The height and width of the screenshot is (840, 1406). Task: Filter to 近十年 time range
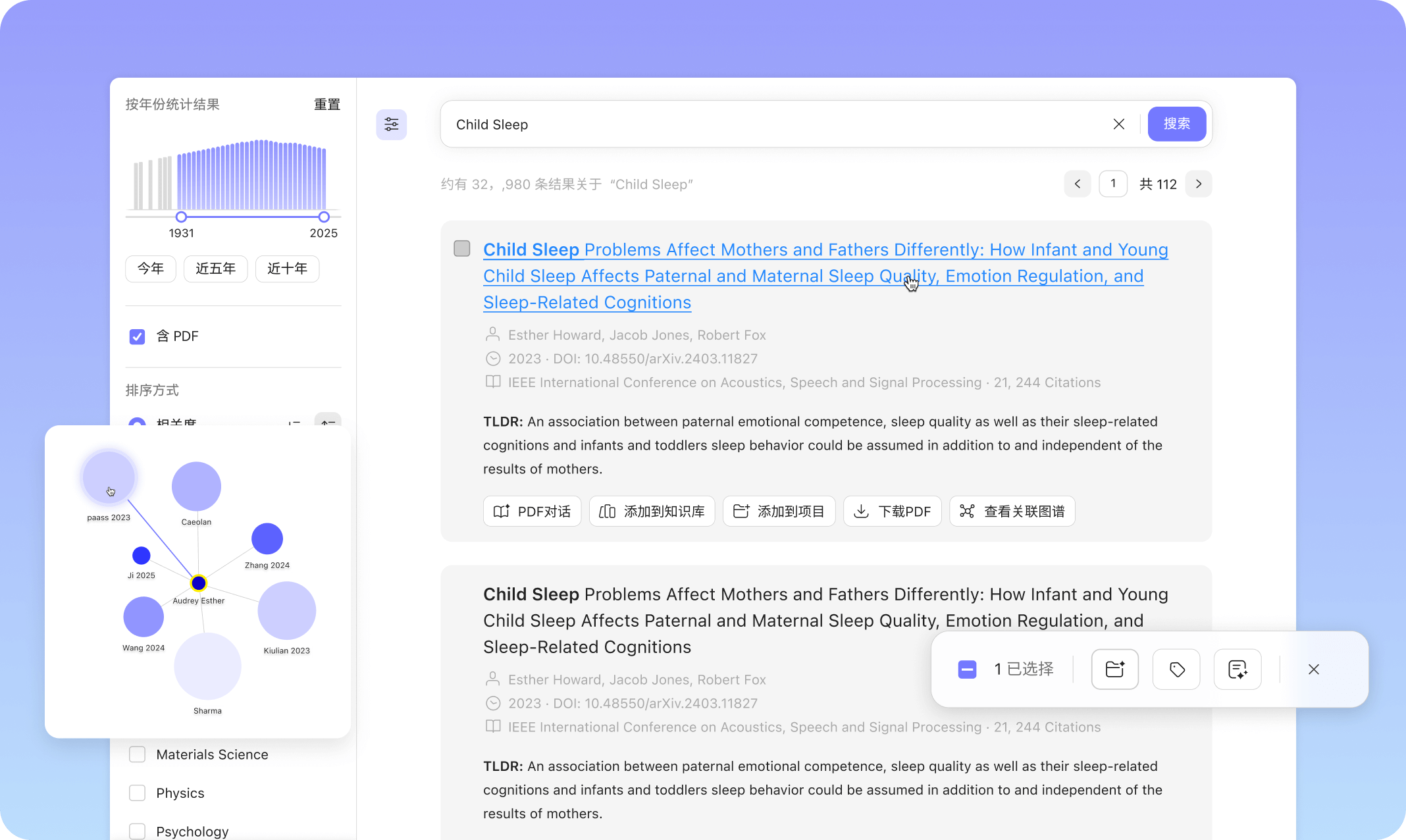click(x=287, y=269)
